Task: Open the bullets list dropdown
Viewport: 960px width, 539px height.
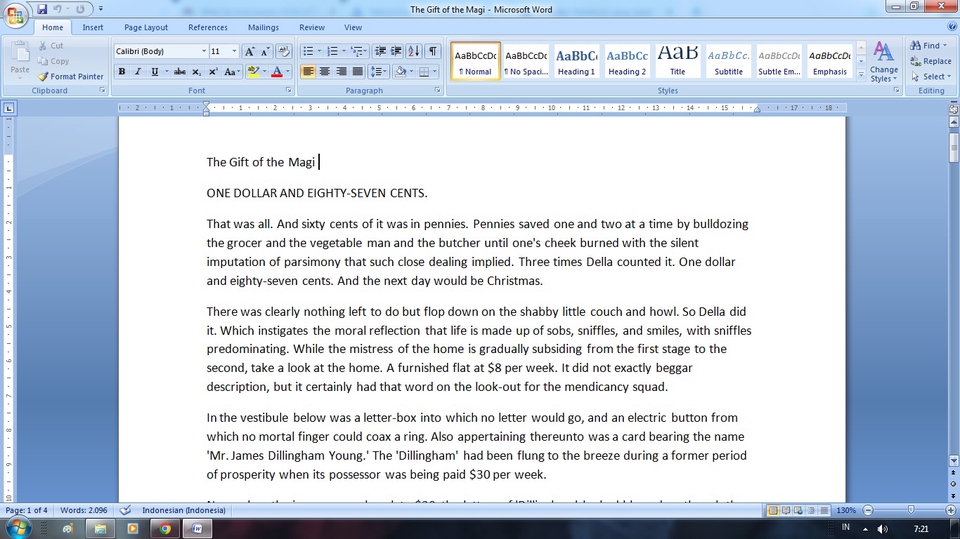Action: (319, 51)
